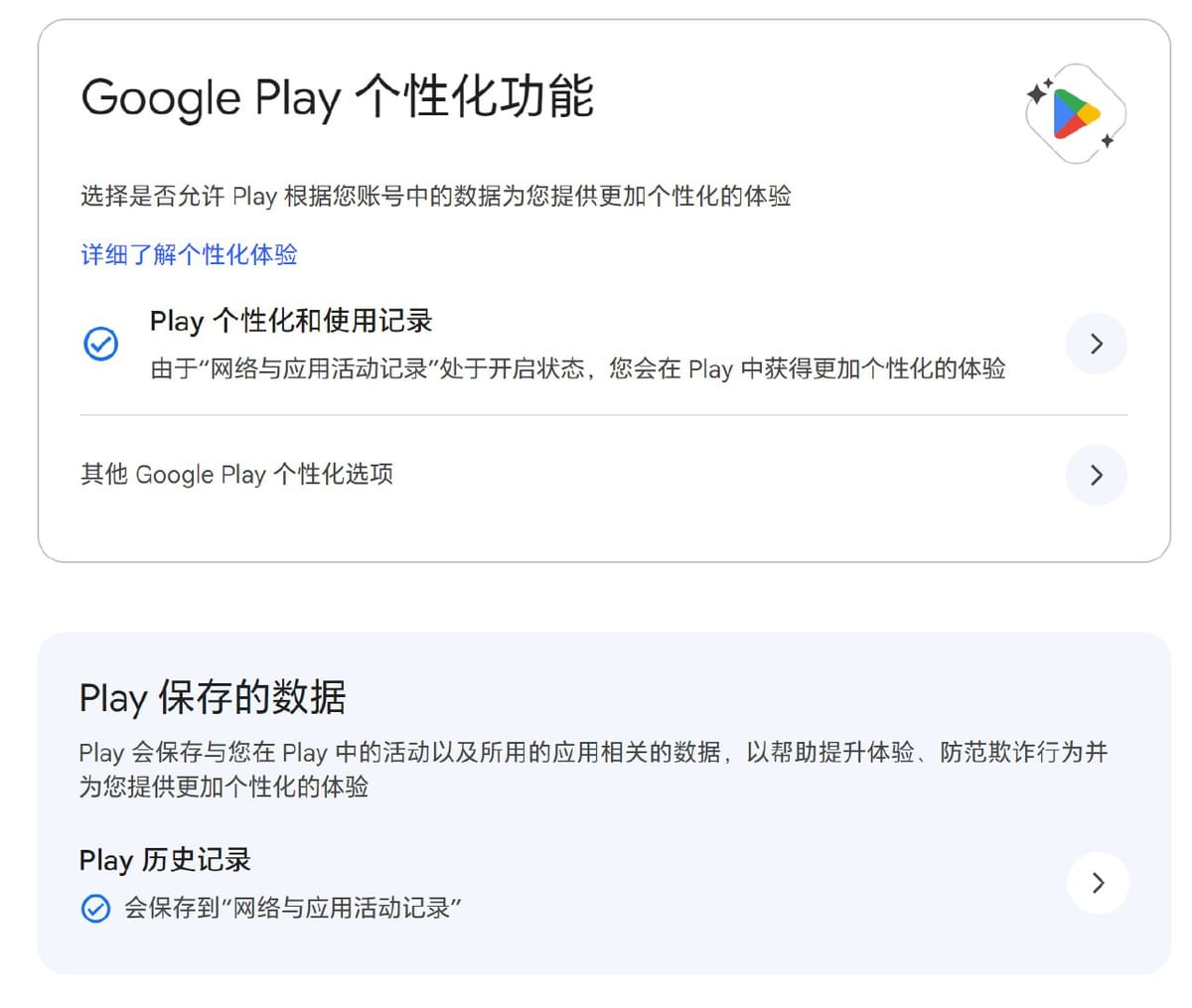
Task: Select the verification badge next to personalization history
Action: pos(100,344)
